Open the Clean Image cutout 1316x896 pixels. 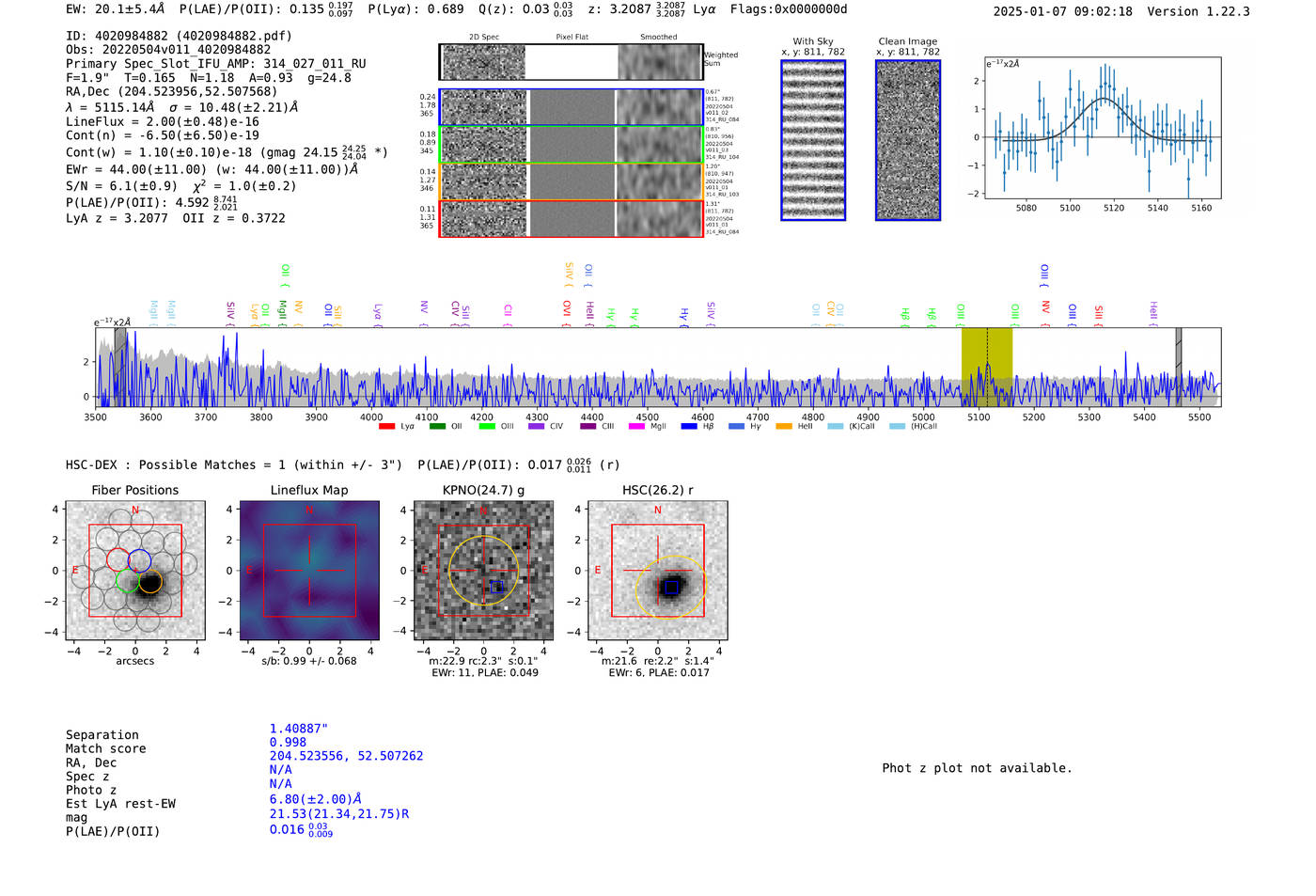(908, 140)
